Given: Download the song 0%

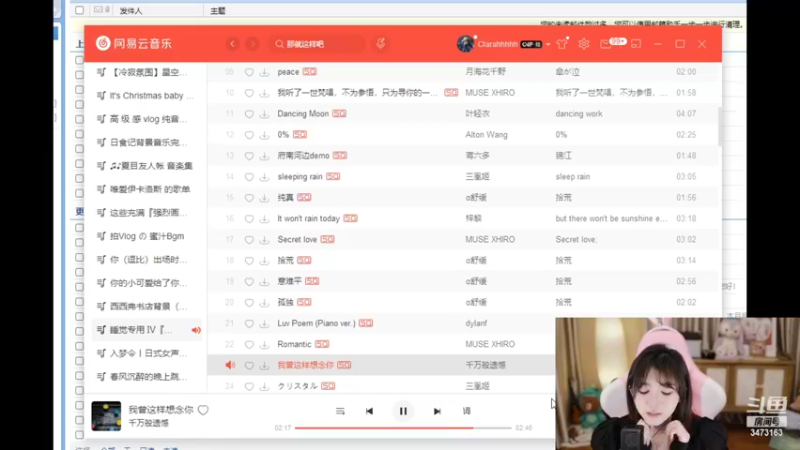Looking at the screenshot, I should click(264, 135).
